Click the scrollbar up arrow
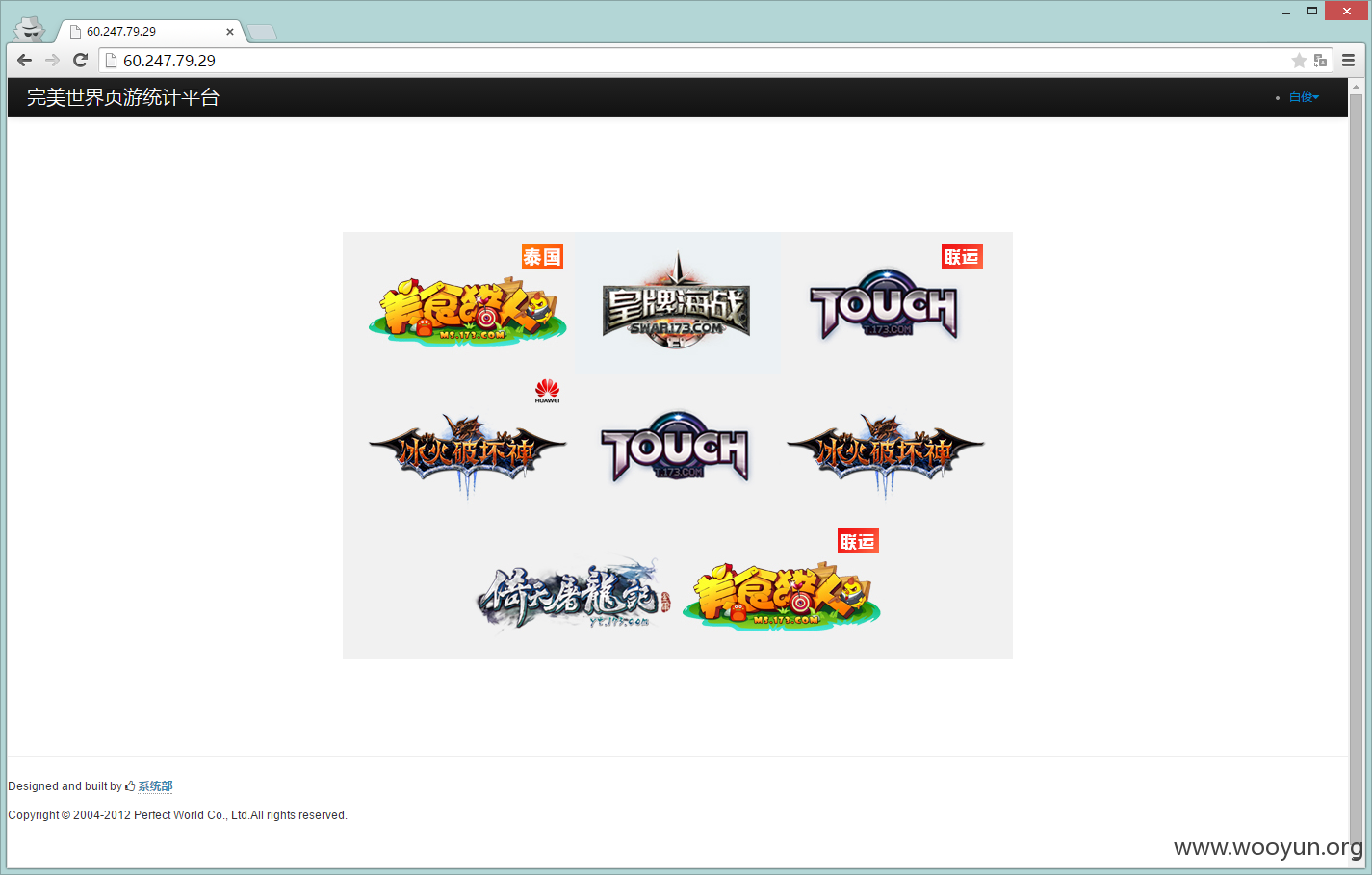Screen dimensions: 1372x875 (x=1357, y=87)
